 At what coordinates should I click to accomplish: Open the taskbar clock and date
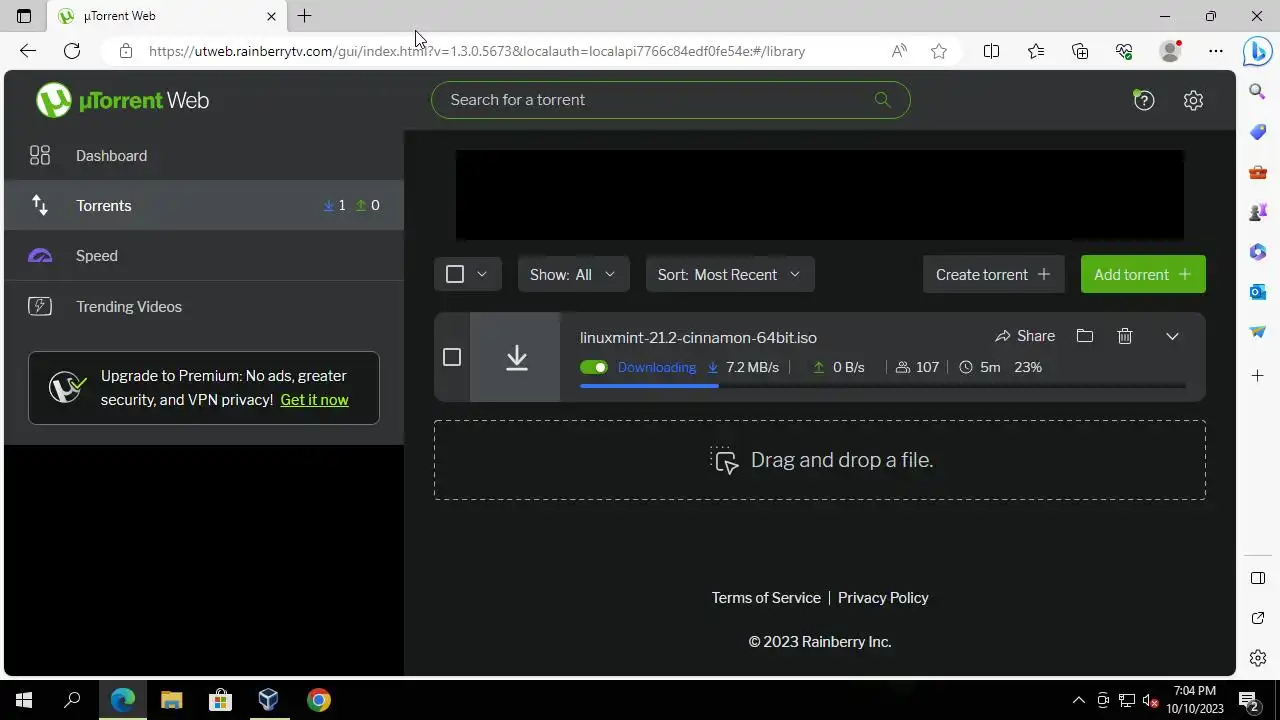(x=1195, y=700)
